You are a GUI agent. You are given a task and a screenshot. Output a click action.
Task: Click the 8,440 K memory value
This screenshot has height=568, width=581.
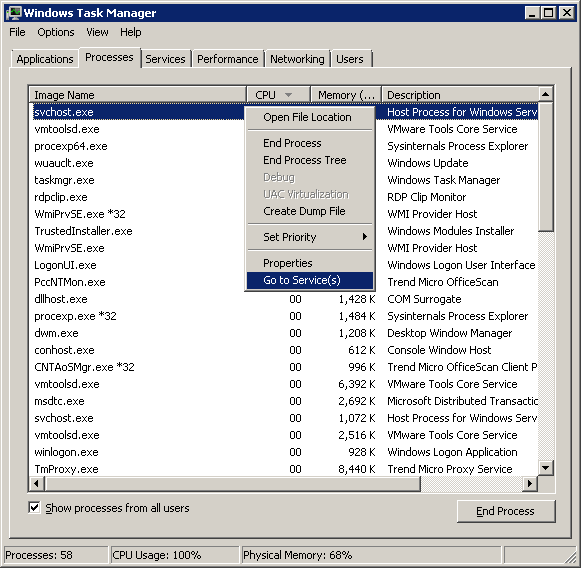[x=357, y=469]
